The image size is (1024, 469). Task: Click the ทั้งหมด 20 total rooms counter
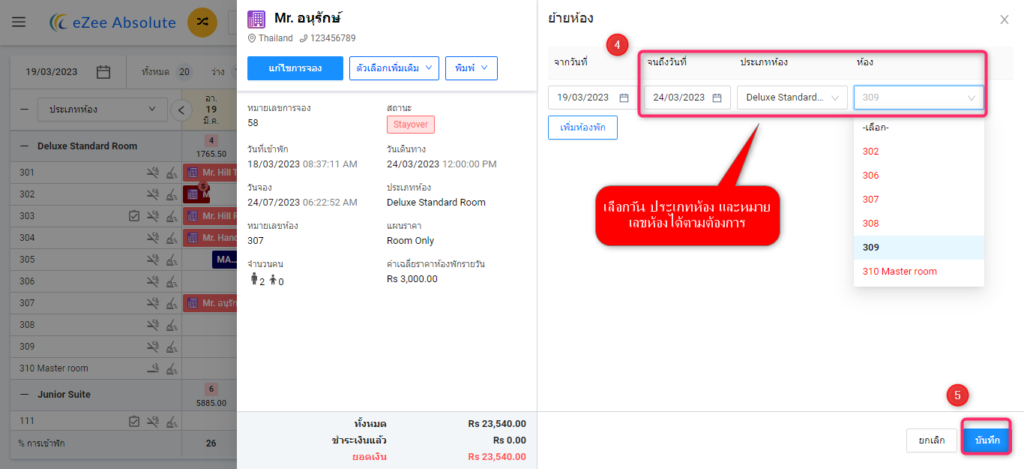(x=167, y=72)
